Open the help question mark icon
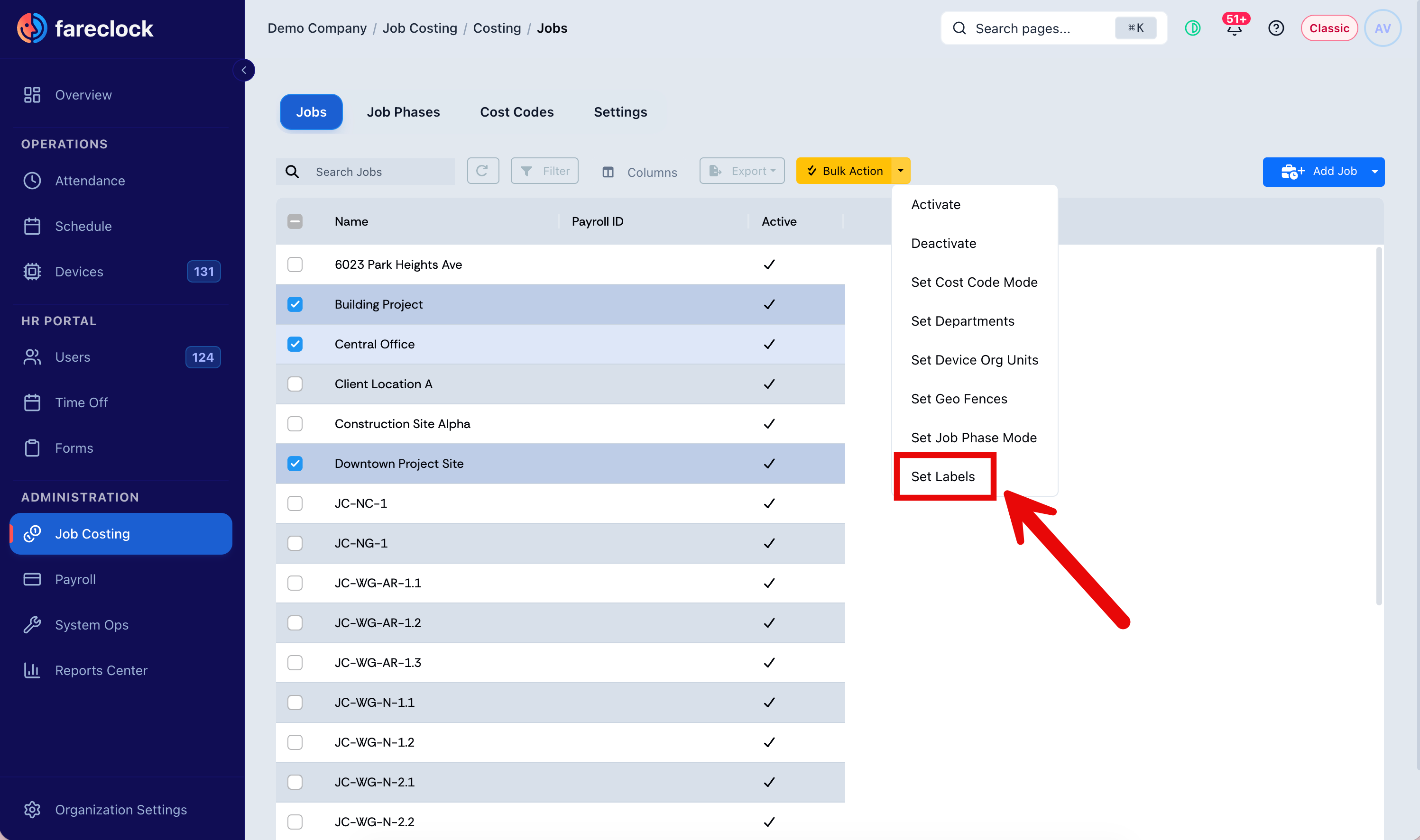 click(x=1276, y=28)
